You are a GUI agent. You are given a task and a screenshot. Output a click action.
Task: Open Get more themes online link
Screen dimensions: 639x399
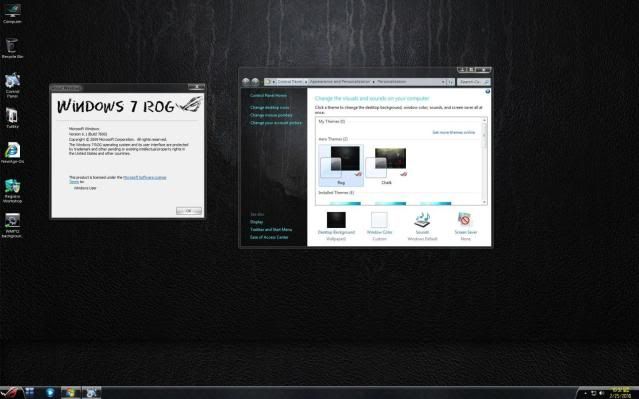[x=454, y=132]
